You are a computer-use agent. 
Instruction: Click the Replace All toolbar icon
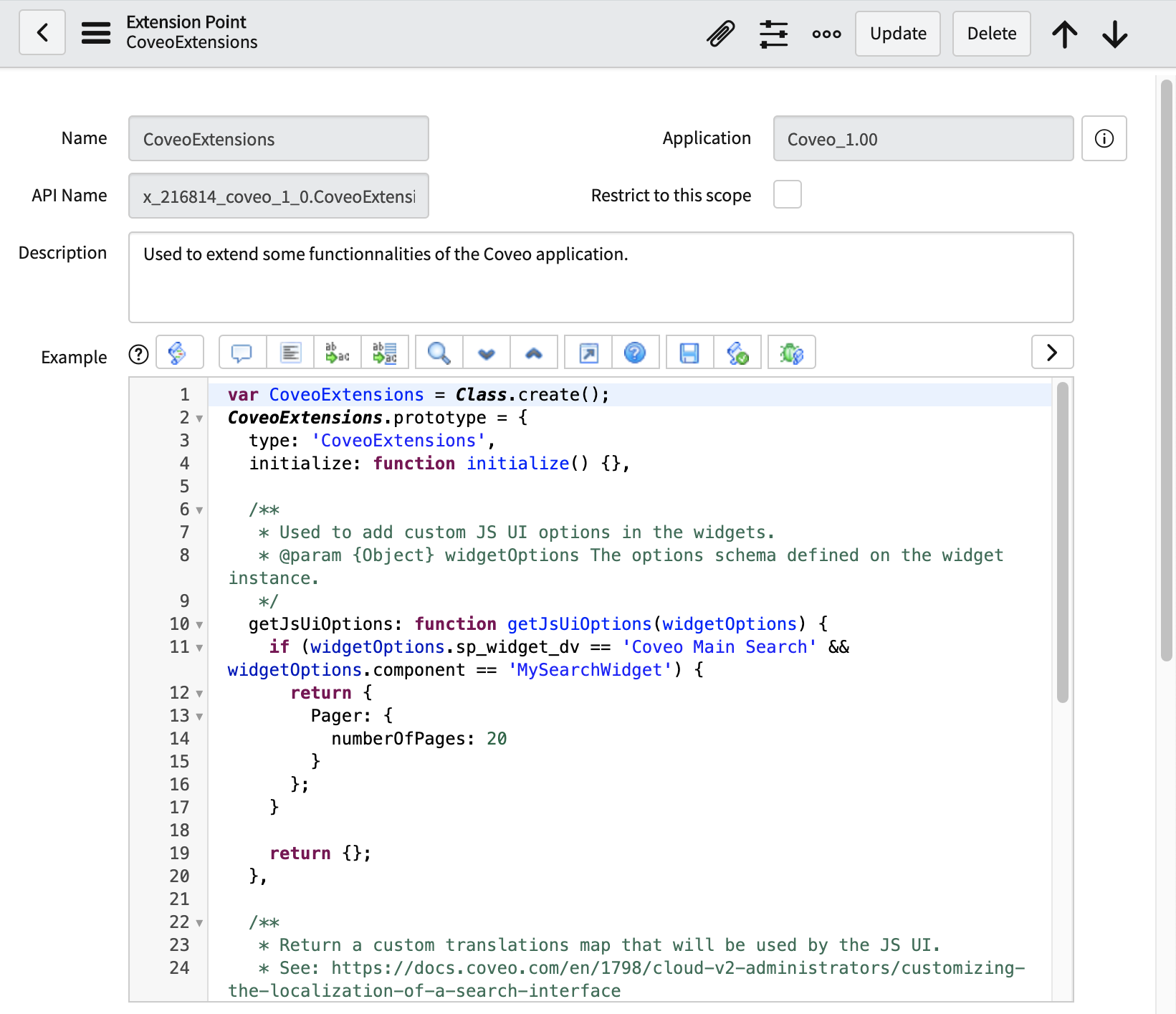click(x=385, y=353)
